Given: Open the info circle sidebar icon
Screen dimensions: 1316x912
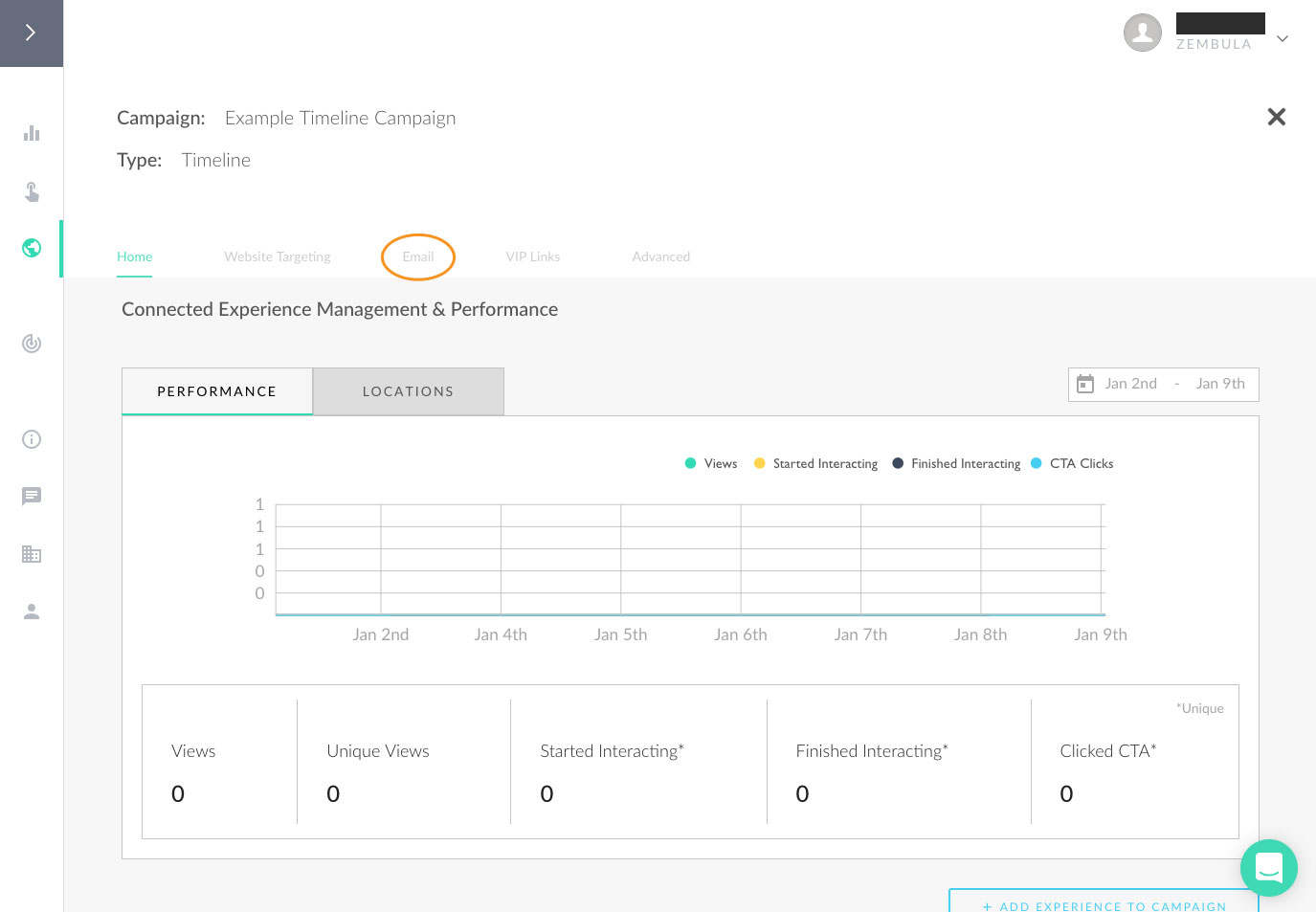Looking at the screenshot, I should point(32,439).
